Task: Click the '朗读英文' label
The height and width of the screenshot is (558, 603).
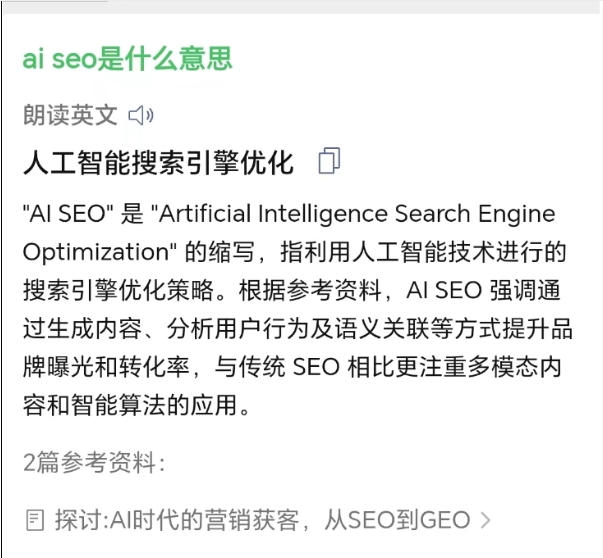Action: point(70,116)
